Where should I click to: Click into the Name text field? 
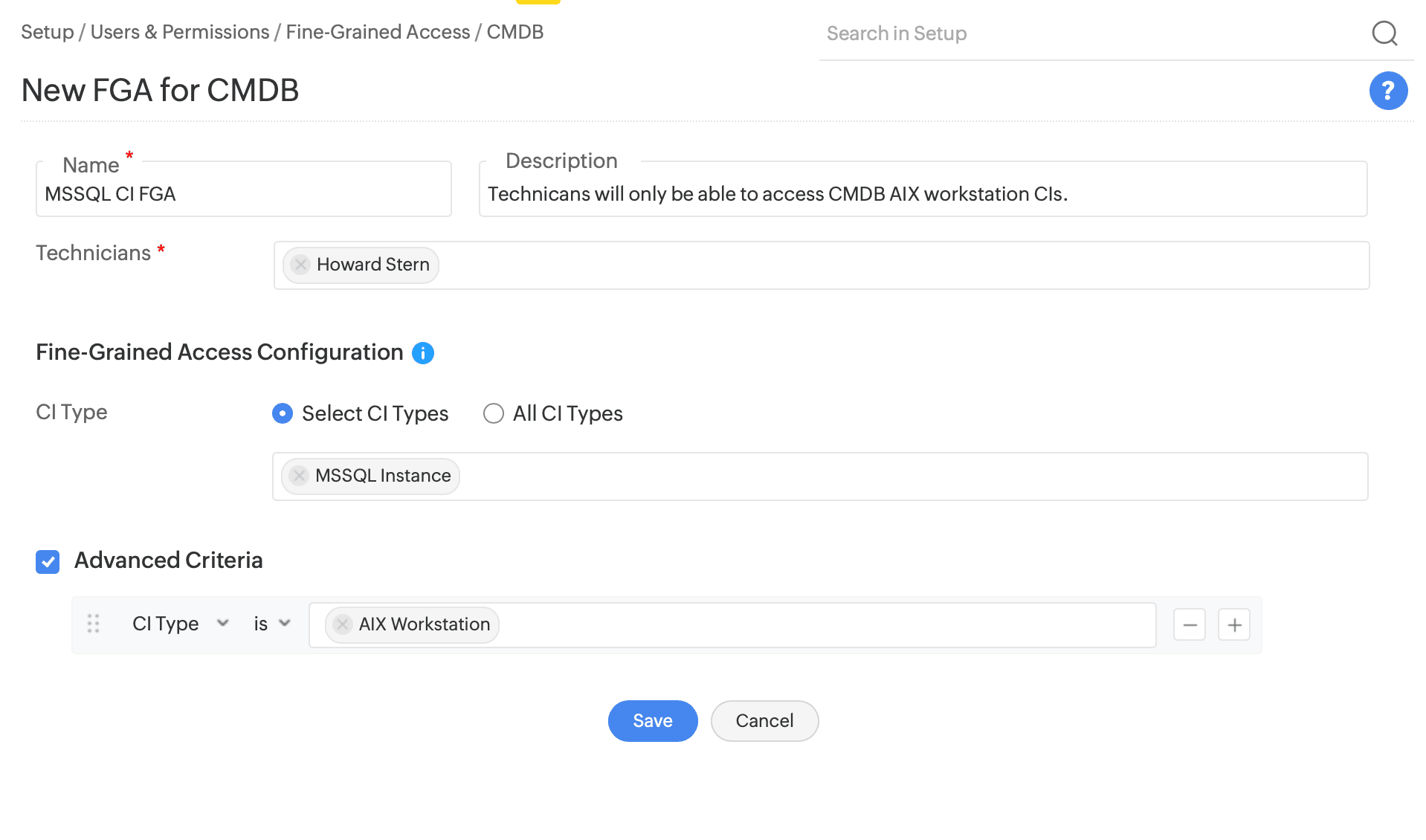tap(244, 194)
